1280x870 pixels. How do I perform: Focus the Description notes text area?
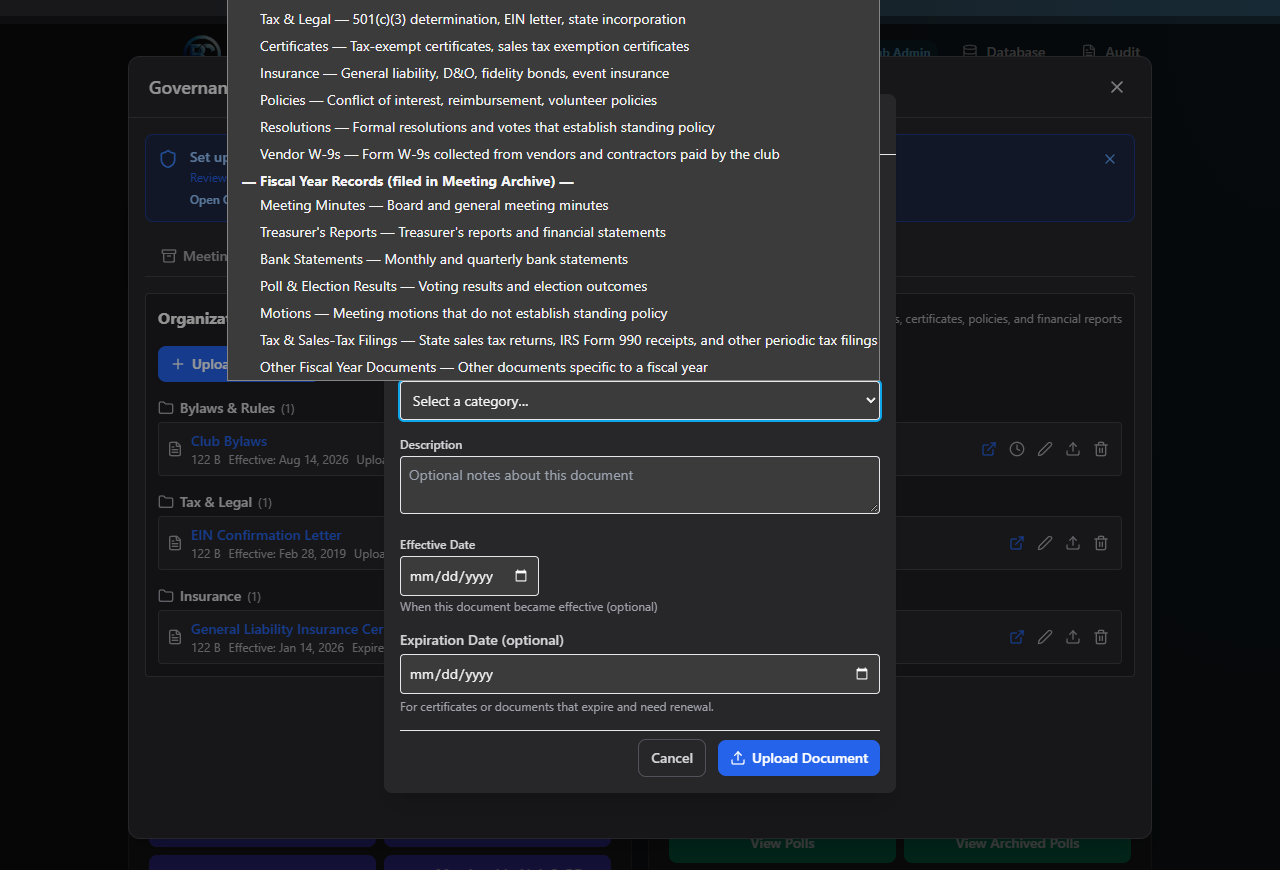pyautogui.click(x=640, y=485)
